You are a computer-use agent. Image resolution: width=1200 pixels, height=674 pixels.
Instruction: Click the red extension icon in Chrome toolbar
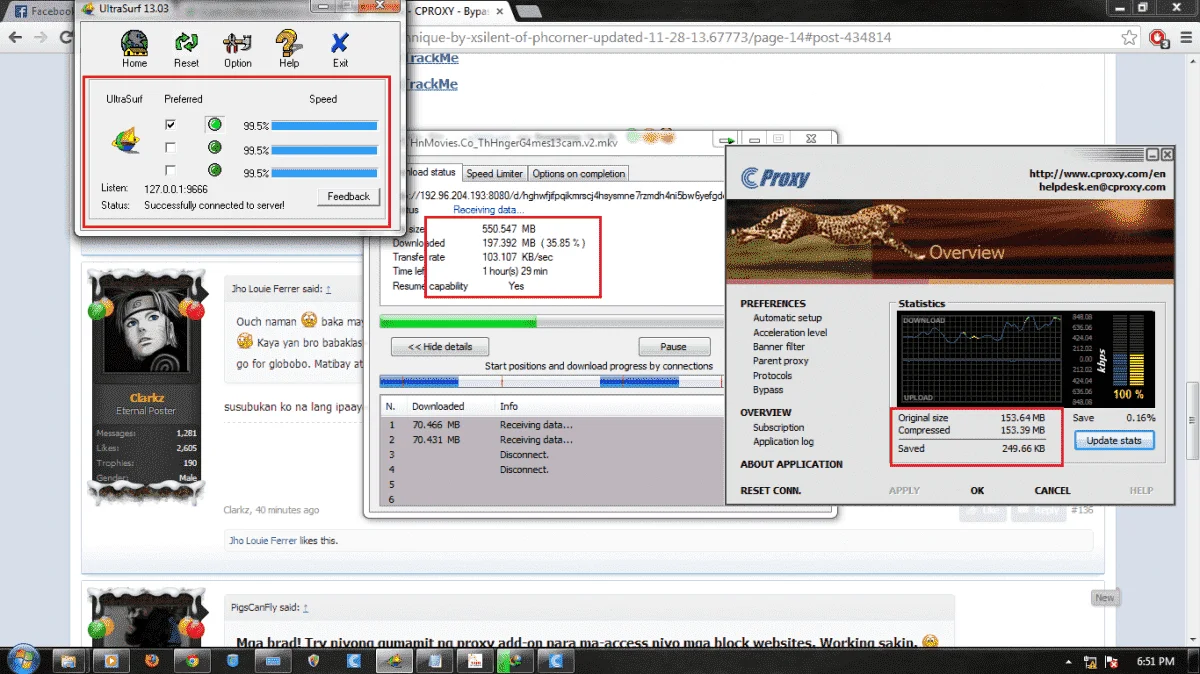[1158, 38]
